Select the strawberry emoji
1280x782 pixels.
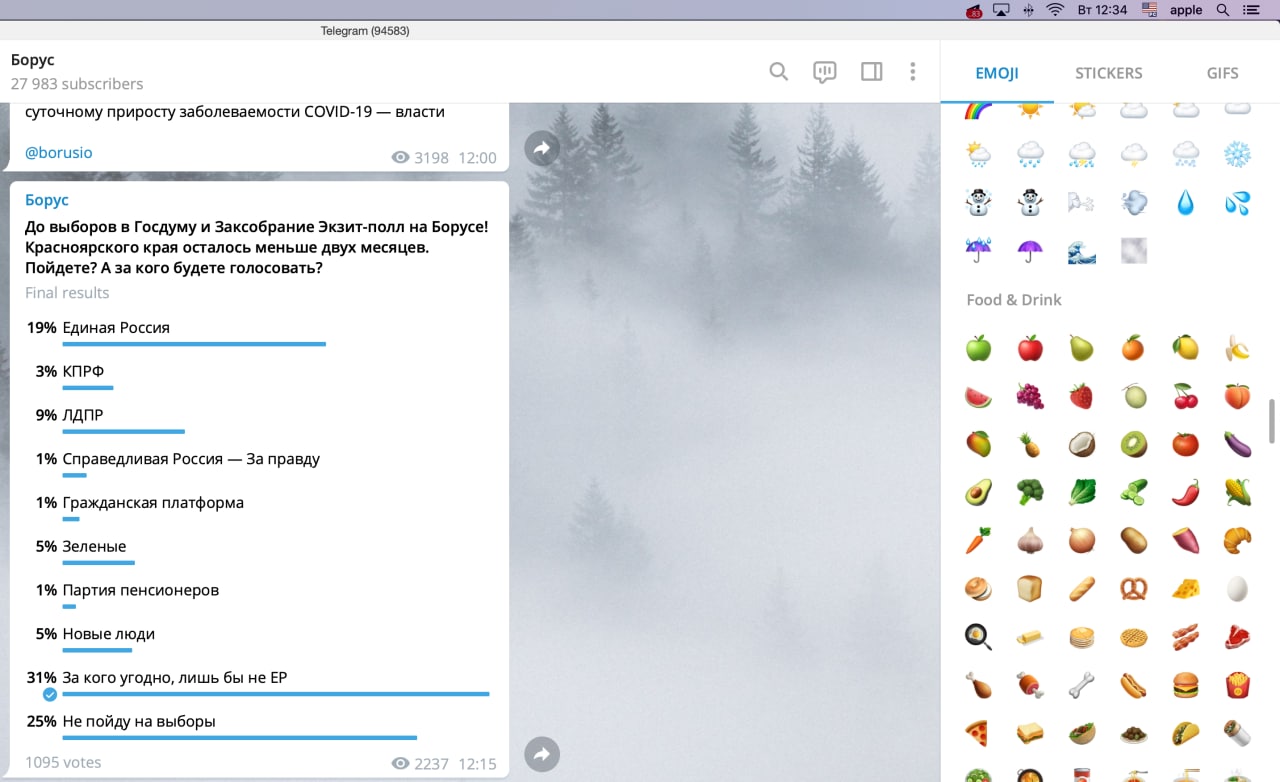1081,396
